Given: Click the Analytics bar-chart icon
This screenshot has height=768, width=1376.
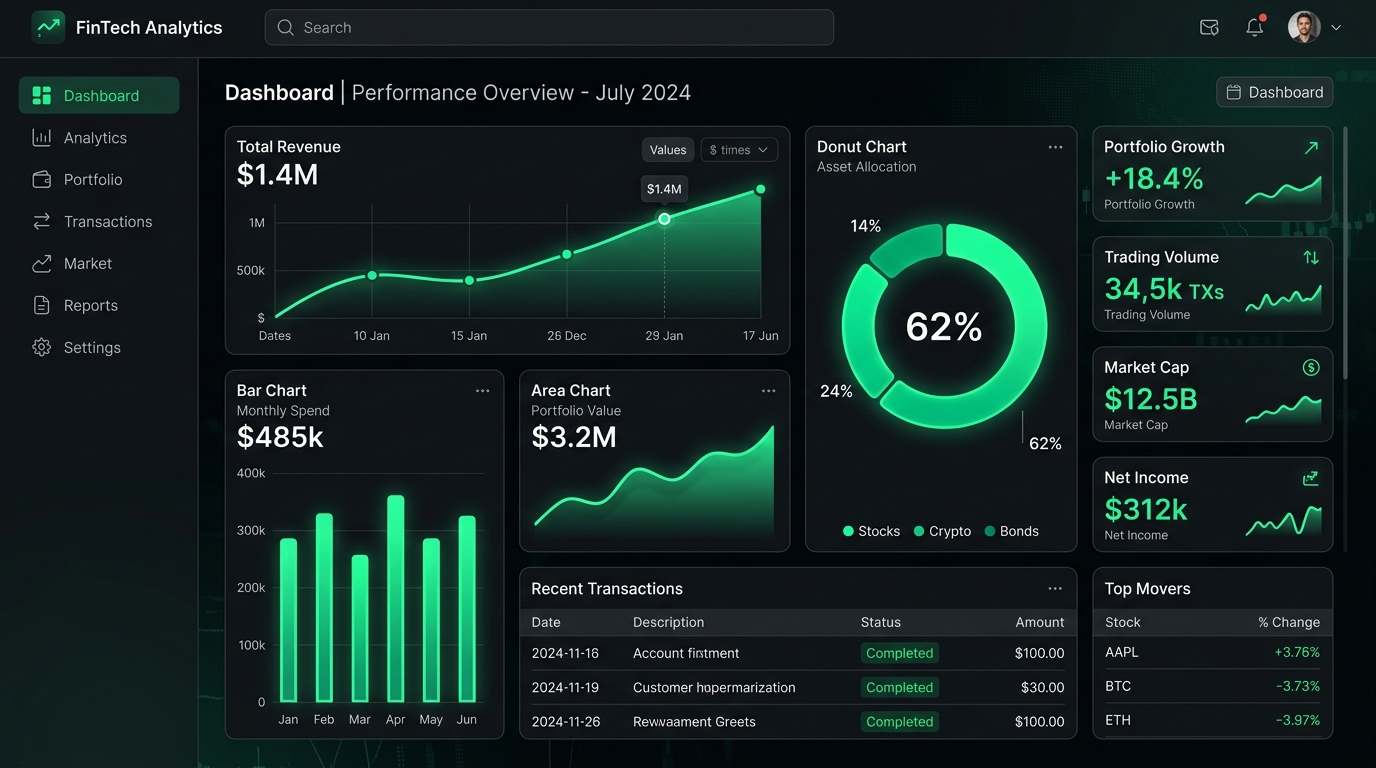Looking at the screenshot, I should (x=42, y=138).
